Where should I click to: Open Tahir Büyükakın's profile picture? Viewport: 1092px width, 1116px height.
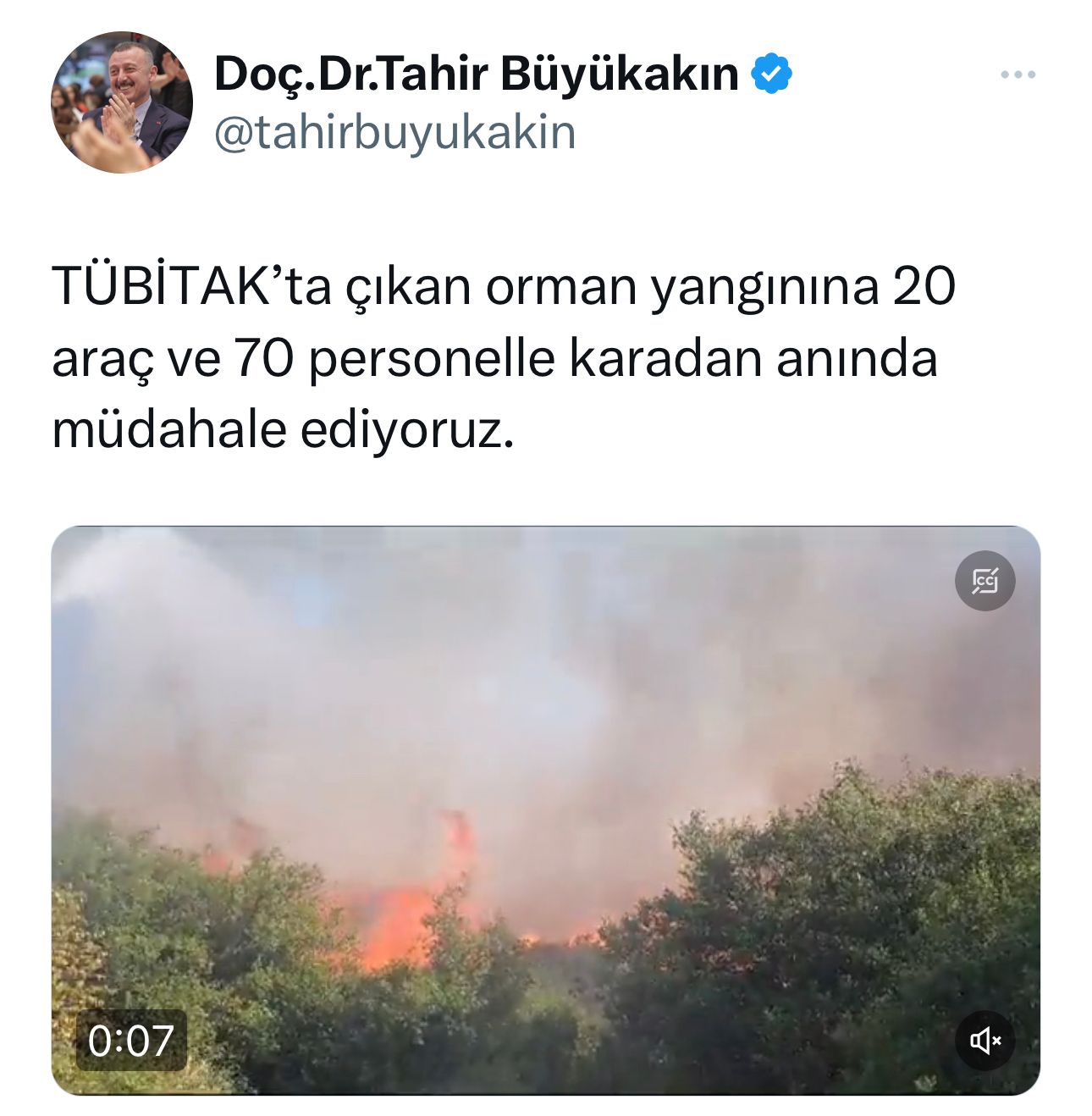click(122, 102)
